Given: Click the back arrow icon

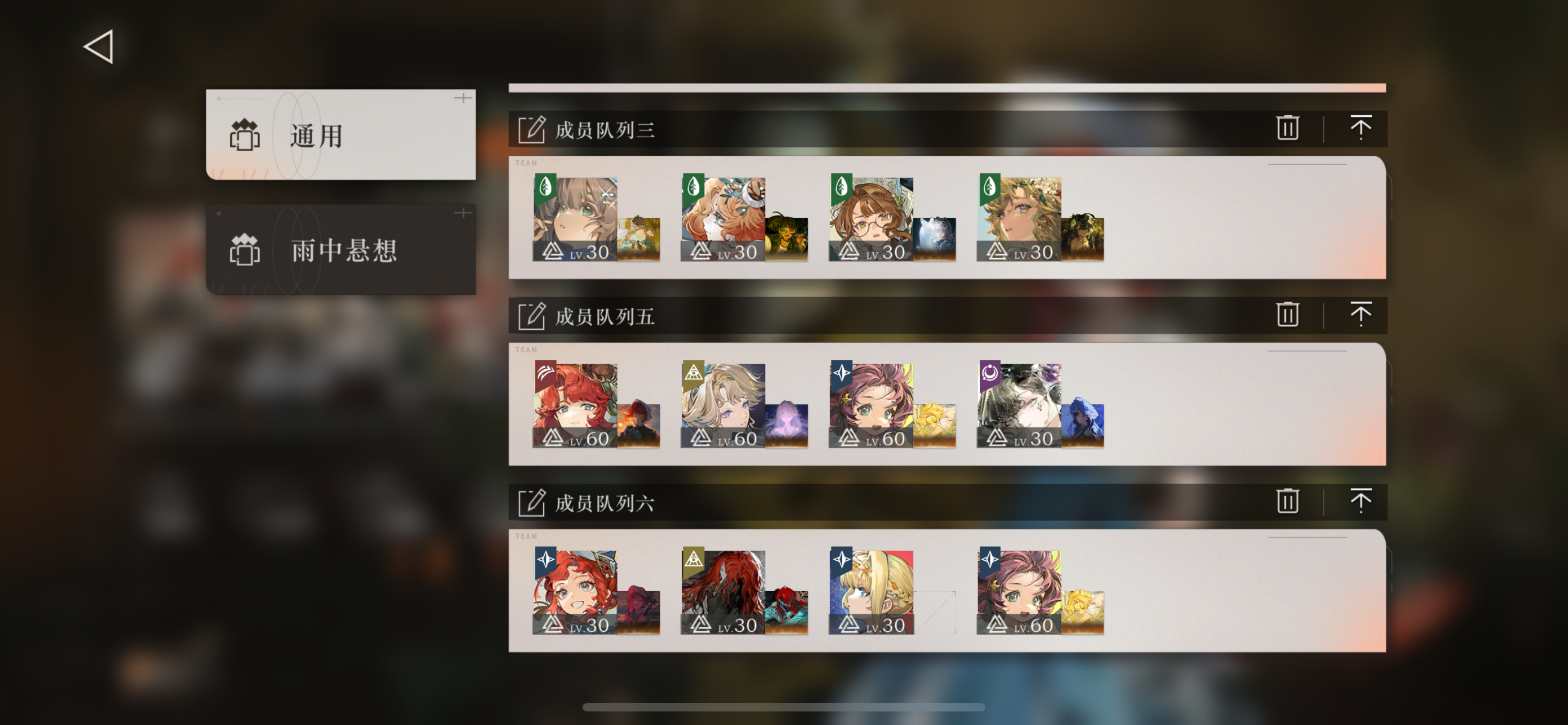Looking at the screenshot, I should coord(99,46).
